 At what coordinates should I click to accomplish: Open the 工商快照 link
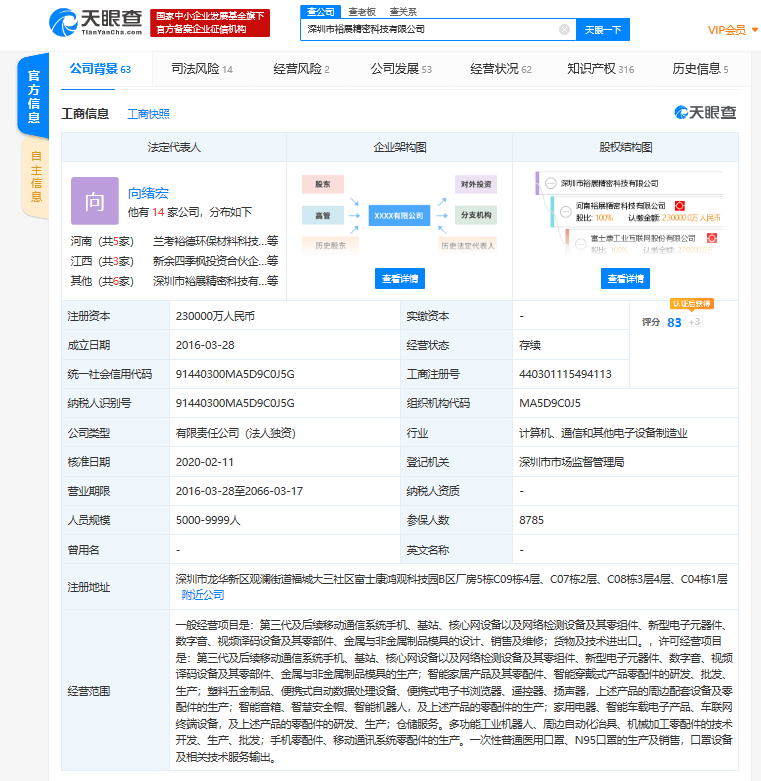pyautogui.click(x=148, y=114)
